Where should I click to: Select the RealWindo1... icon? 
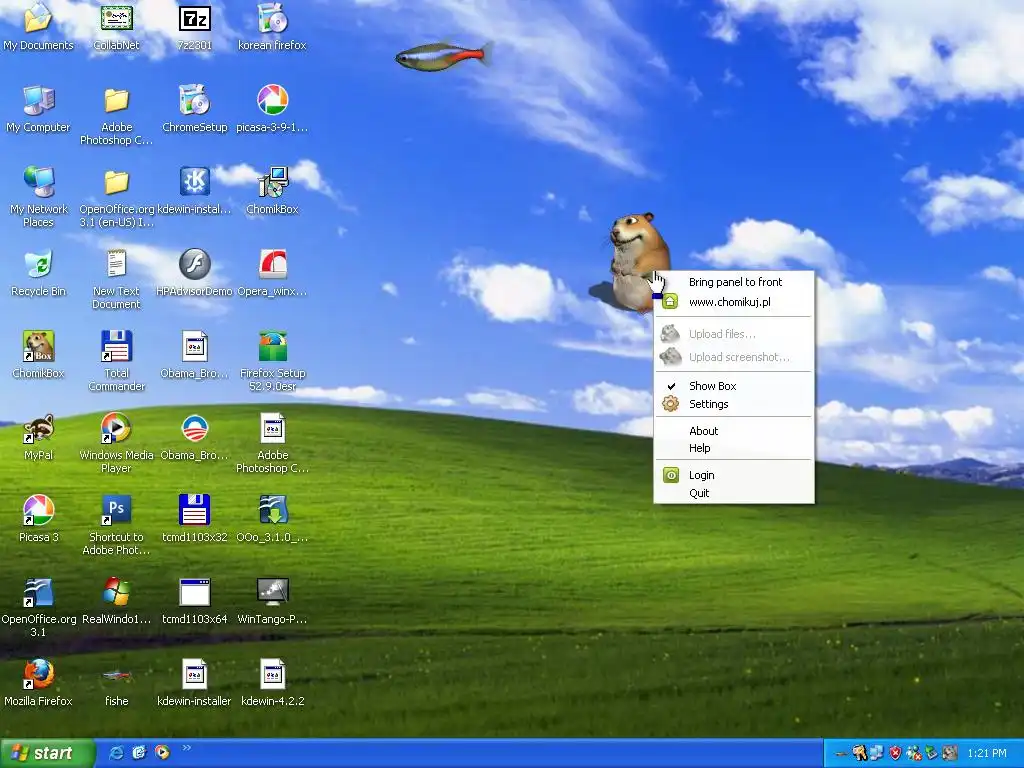click(116, 601)
